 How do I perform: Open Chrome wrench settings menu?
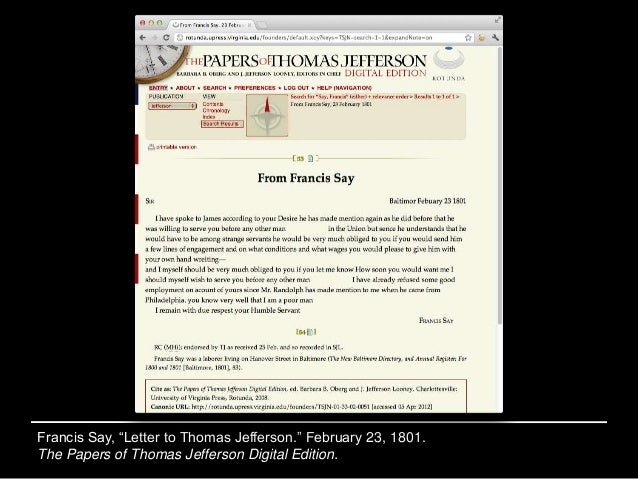tap(495, 37)
